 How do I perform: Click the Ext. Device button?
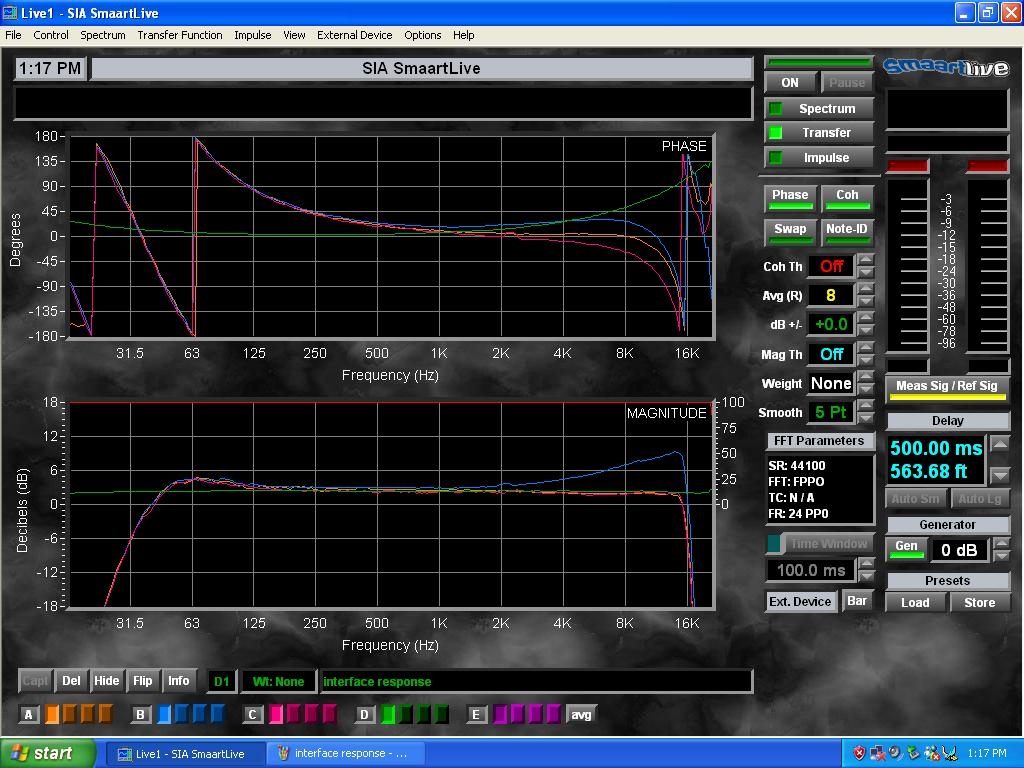pyautogui.click(x=800, y=601)
